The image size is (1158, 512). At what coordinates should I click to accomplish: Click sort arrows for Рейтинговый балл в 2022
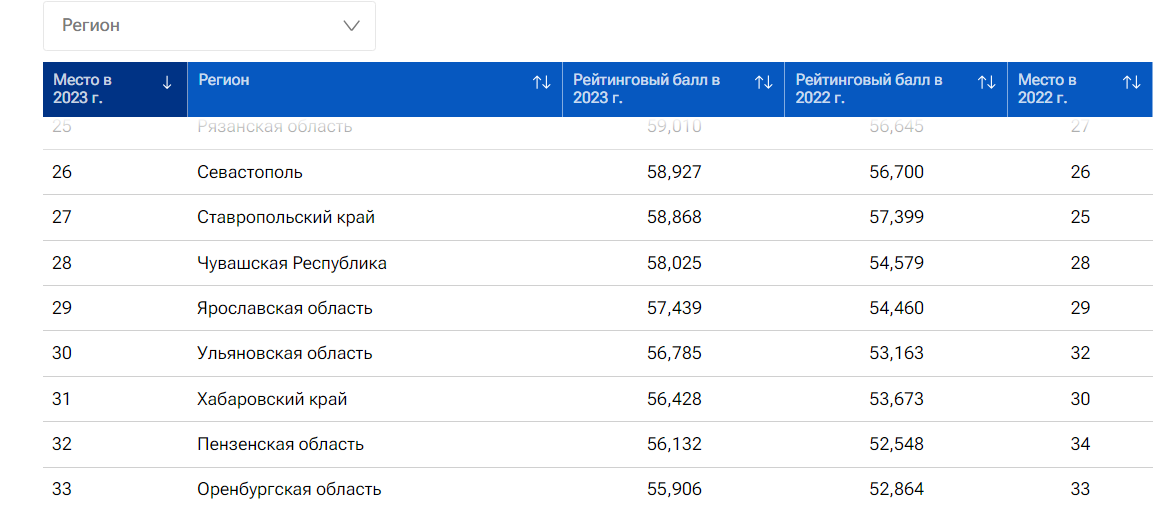[986, 83]
